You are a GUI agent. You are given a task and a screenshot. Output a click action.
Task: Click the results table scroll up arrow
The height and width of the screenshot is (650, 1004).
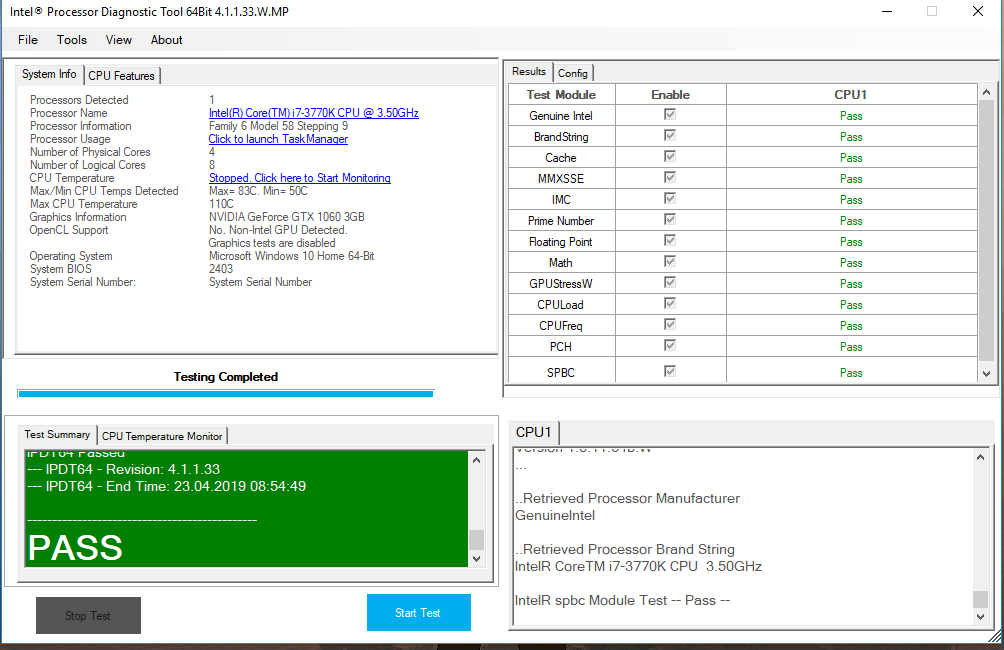click(x=986, y=93)
